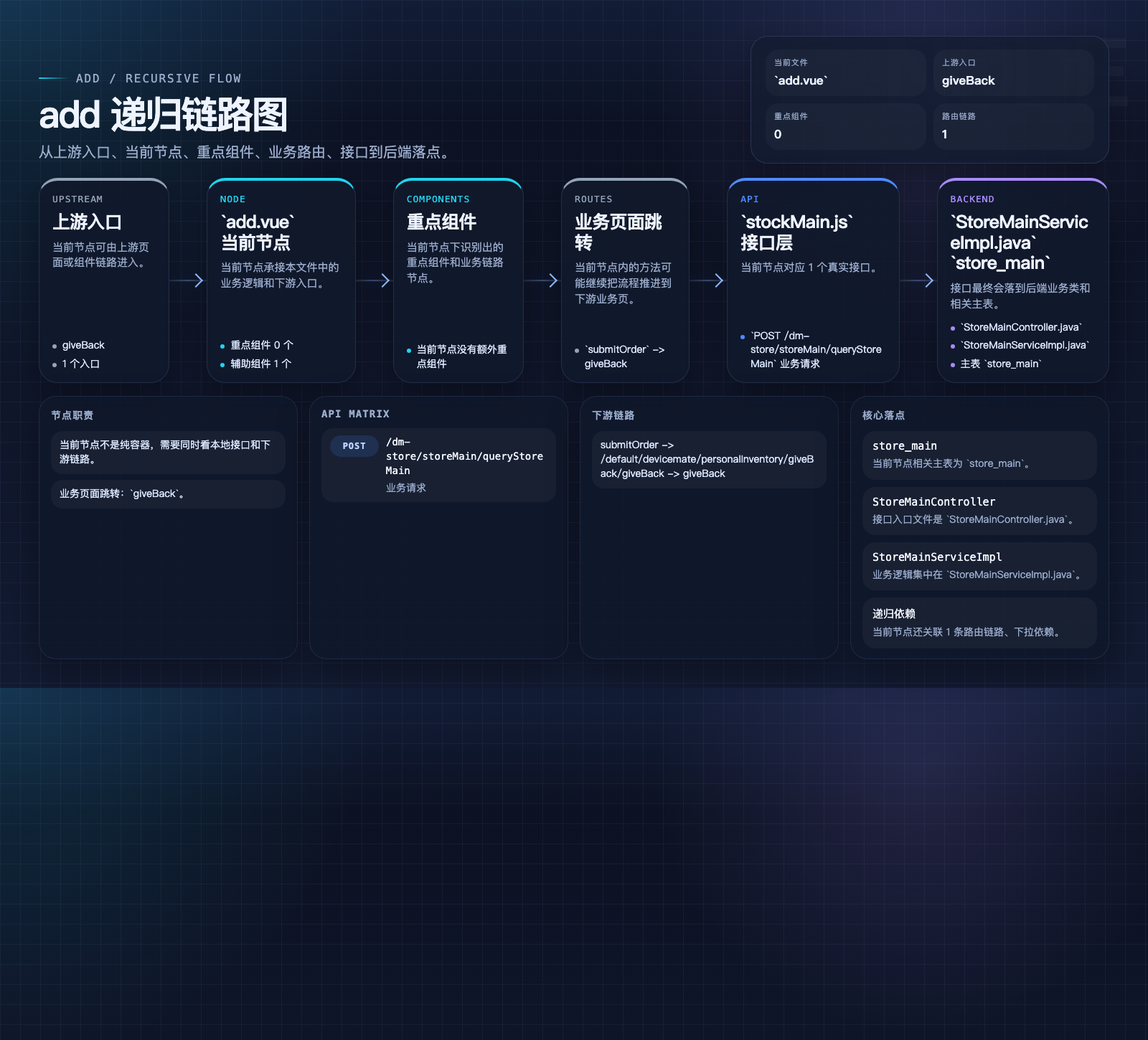Viewport: 1148px width, 1040px height.
Task: Click the 递归依赖 item in 核心落点
Action: [x=979, y=623]
